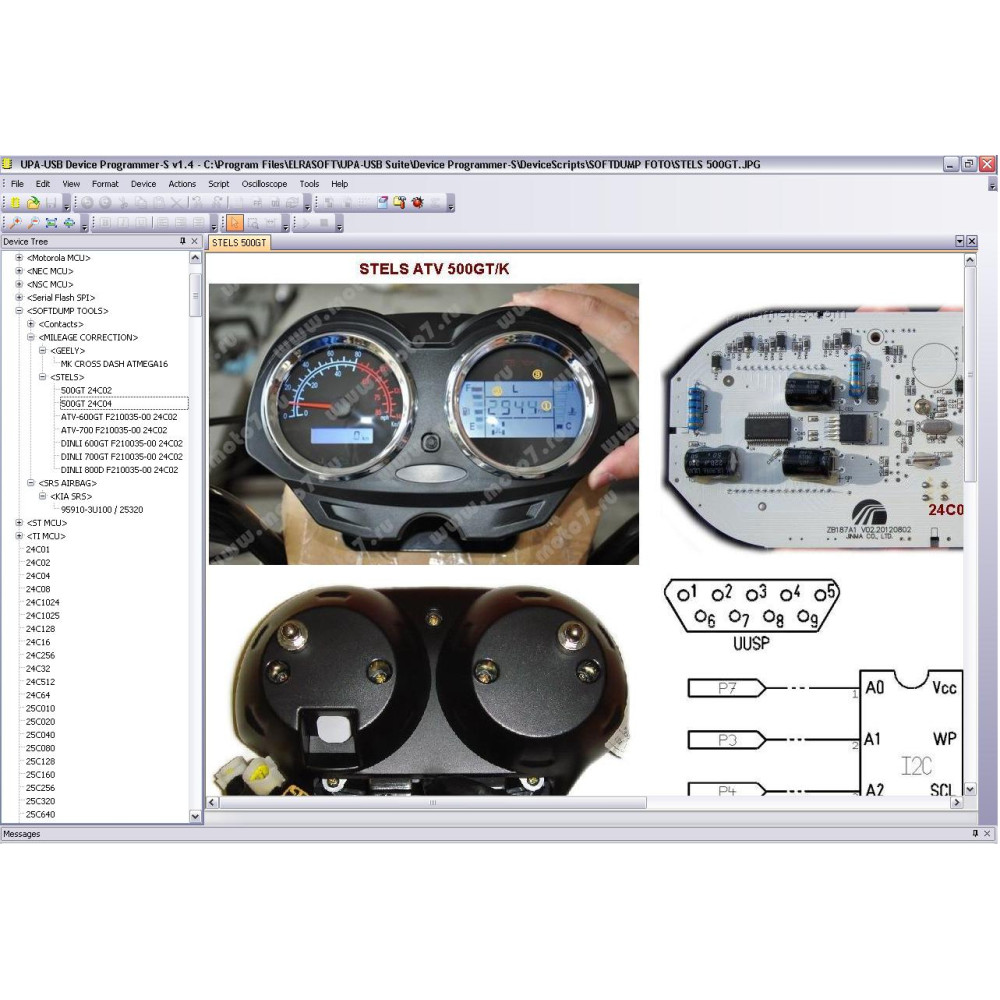Select the zoom-to-selection rectangle tool
This screenshot has height=1000, width=1000.
pos(253,223)
